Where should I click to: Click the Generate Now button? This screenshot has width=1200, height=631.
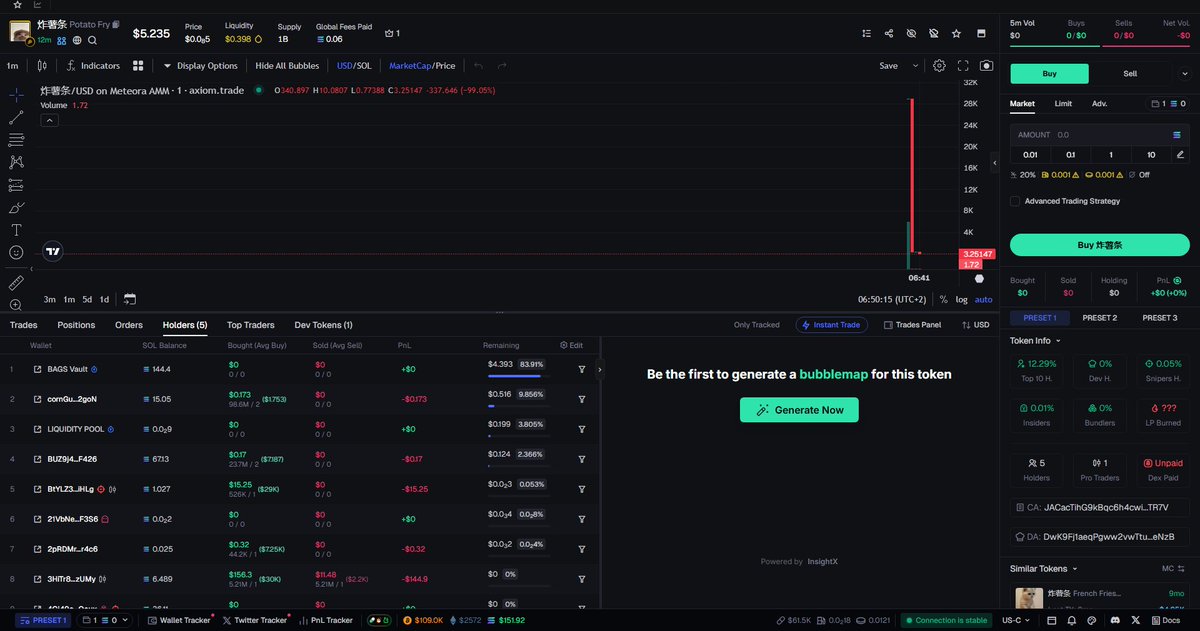(x=799, y=410)
